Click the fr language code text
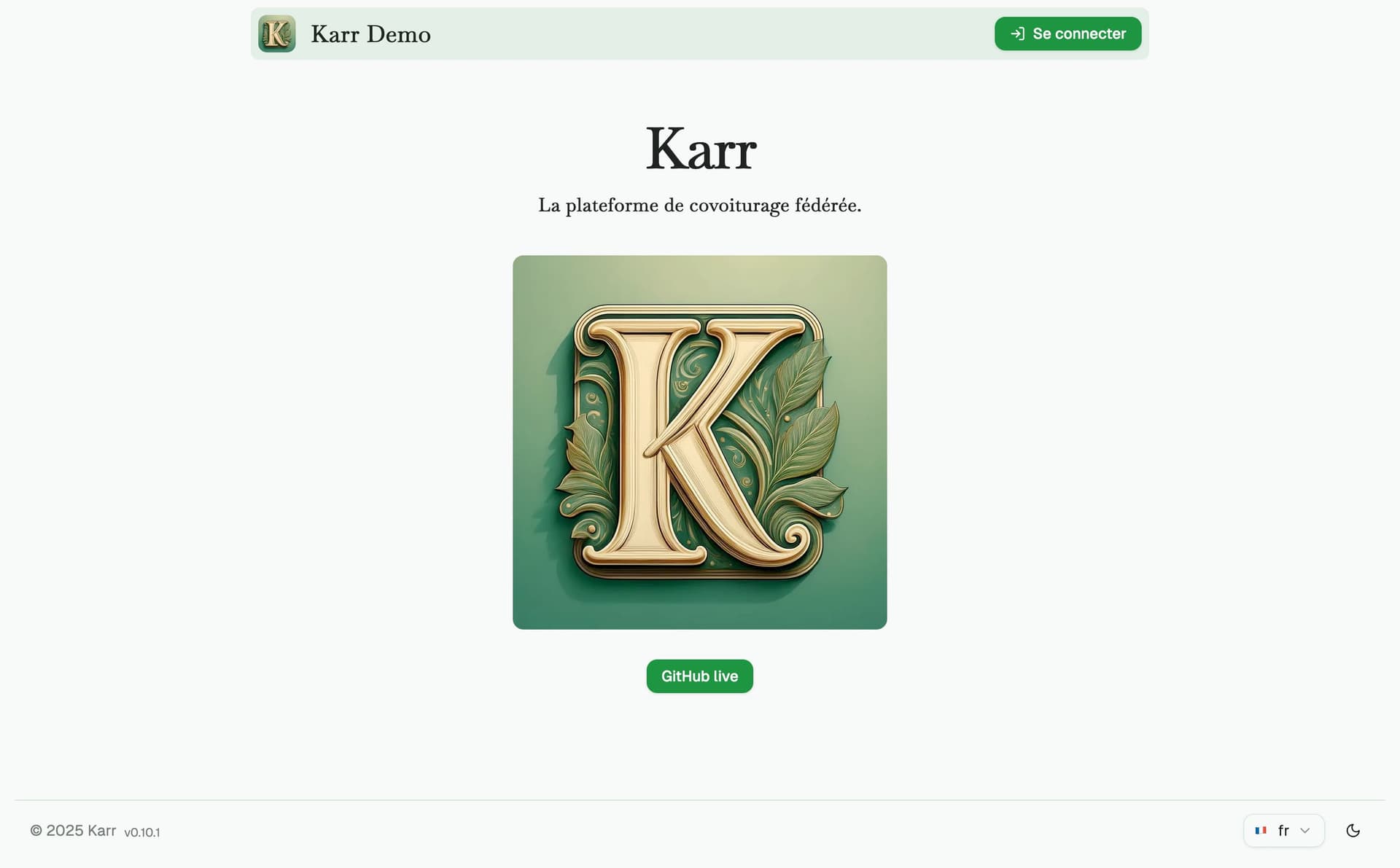This screenshot has width=1400, height=868. 1283,831
